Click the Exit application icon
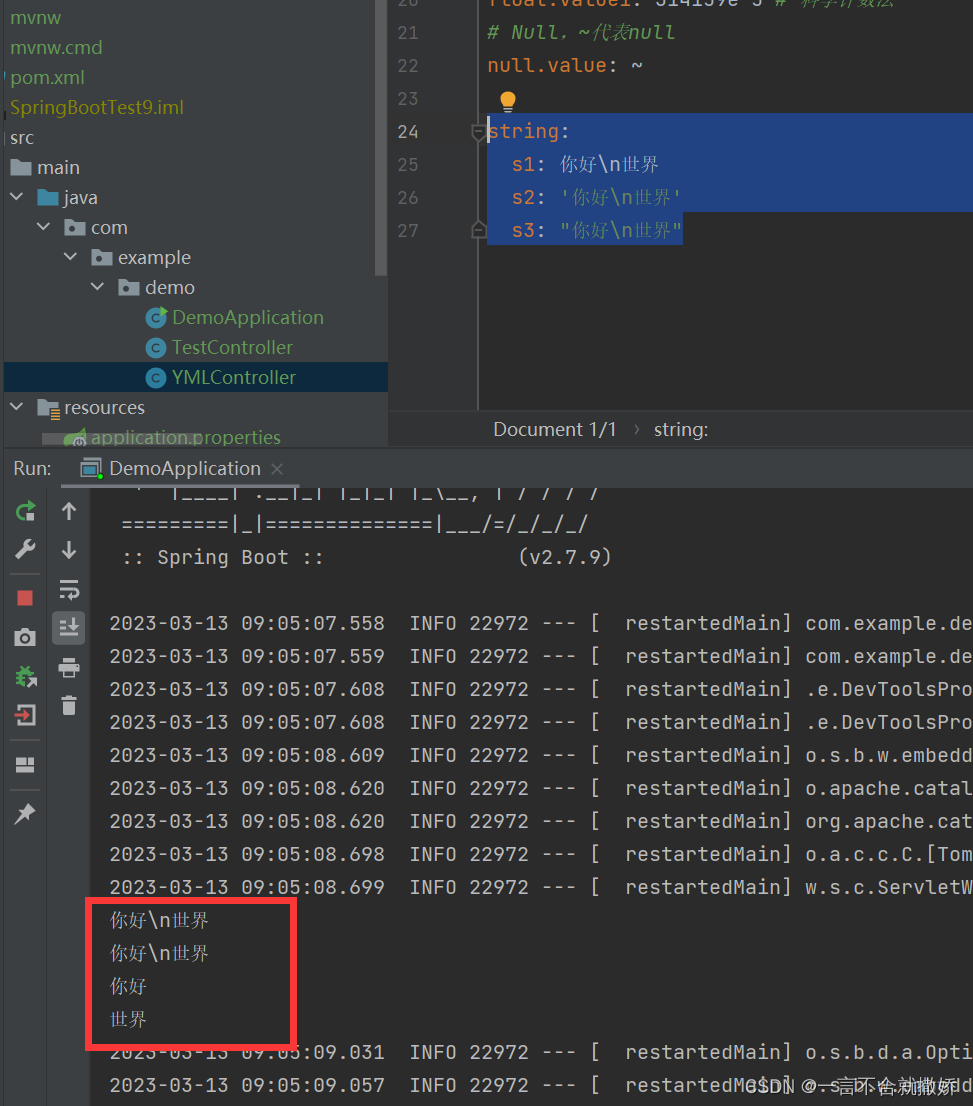Image resolution: width=973 pixels, height=1106 pixels. (x=25, y=715)
